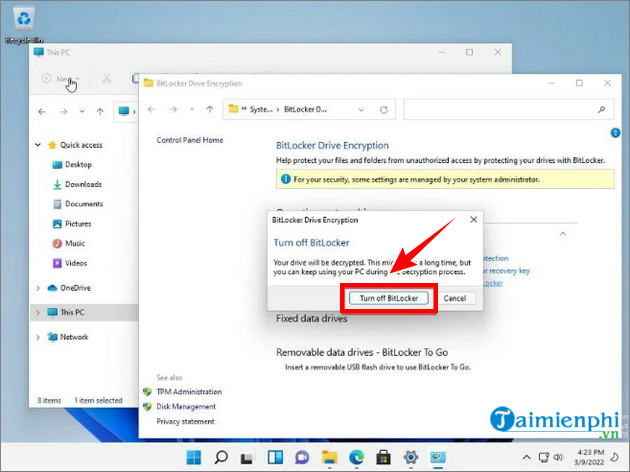
Task: Confirm with the Turn off BitLocker button
Action: [389, 298]
